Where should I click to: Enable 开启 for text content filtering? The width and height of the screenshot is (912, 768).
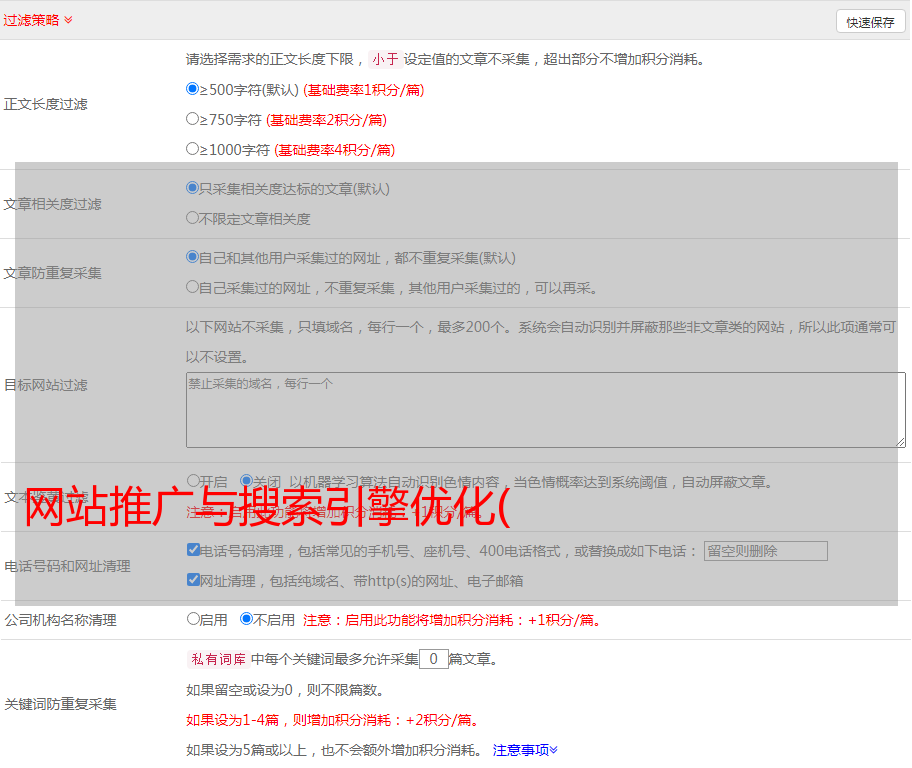point(194,481)
